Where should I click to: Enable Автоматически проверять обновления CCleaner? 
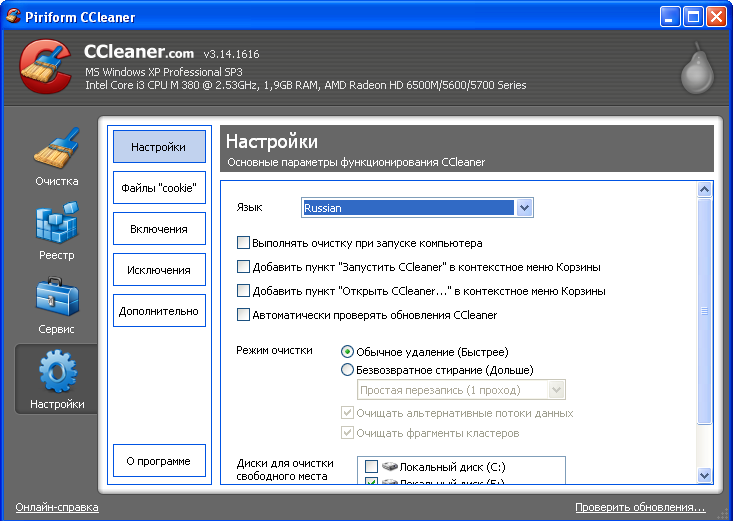pos(243,314)
